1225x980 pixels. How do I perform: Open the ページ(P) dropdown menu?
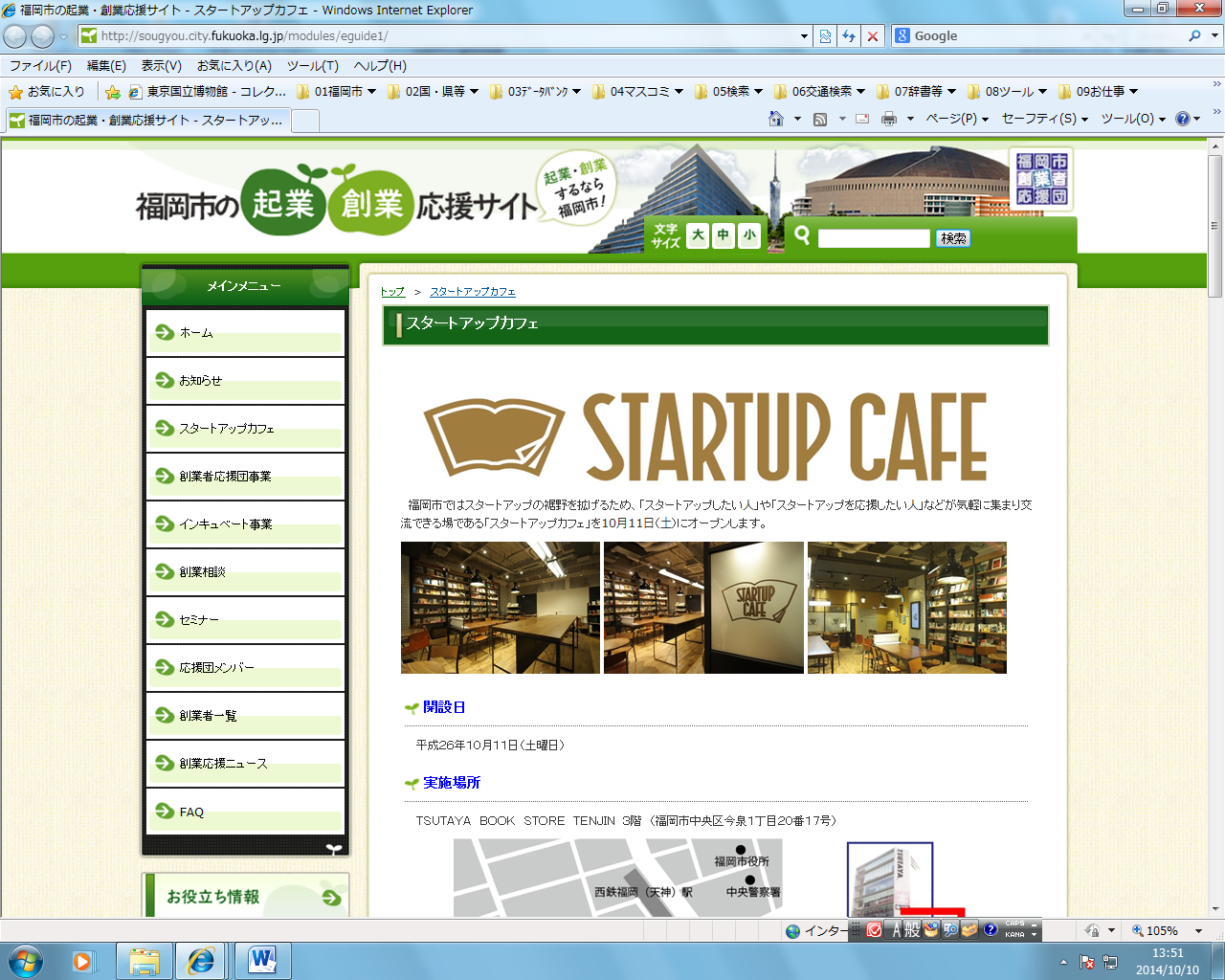956,119
